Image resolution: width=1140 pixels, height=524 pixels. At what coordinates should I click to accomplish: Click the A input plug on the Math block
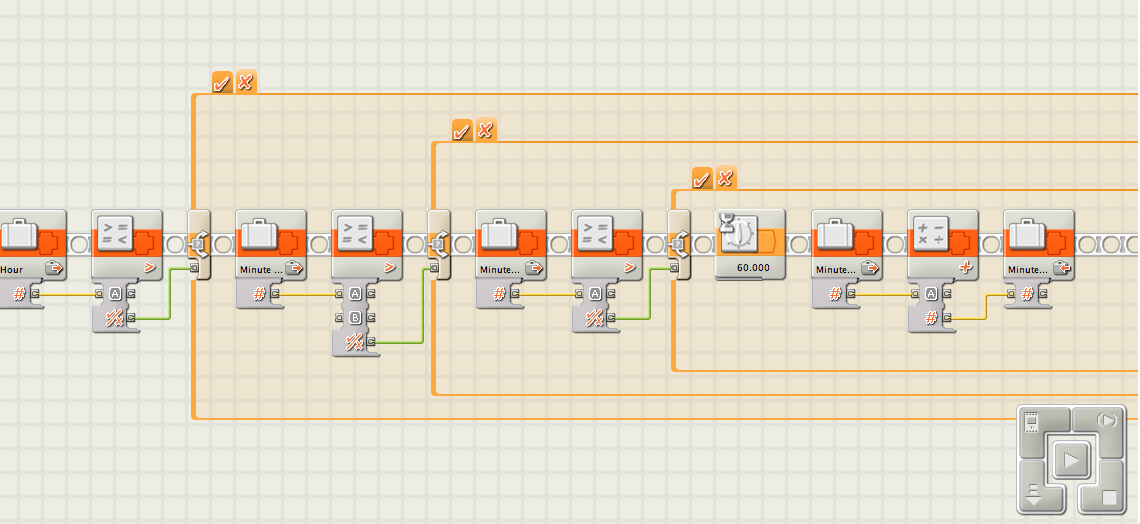pos(915,294)
